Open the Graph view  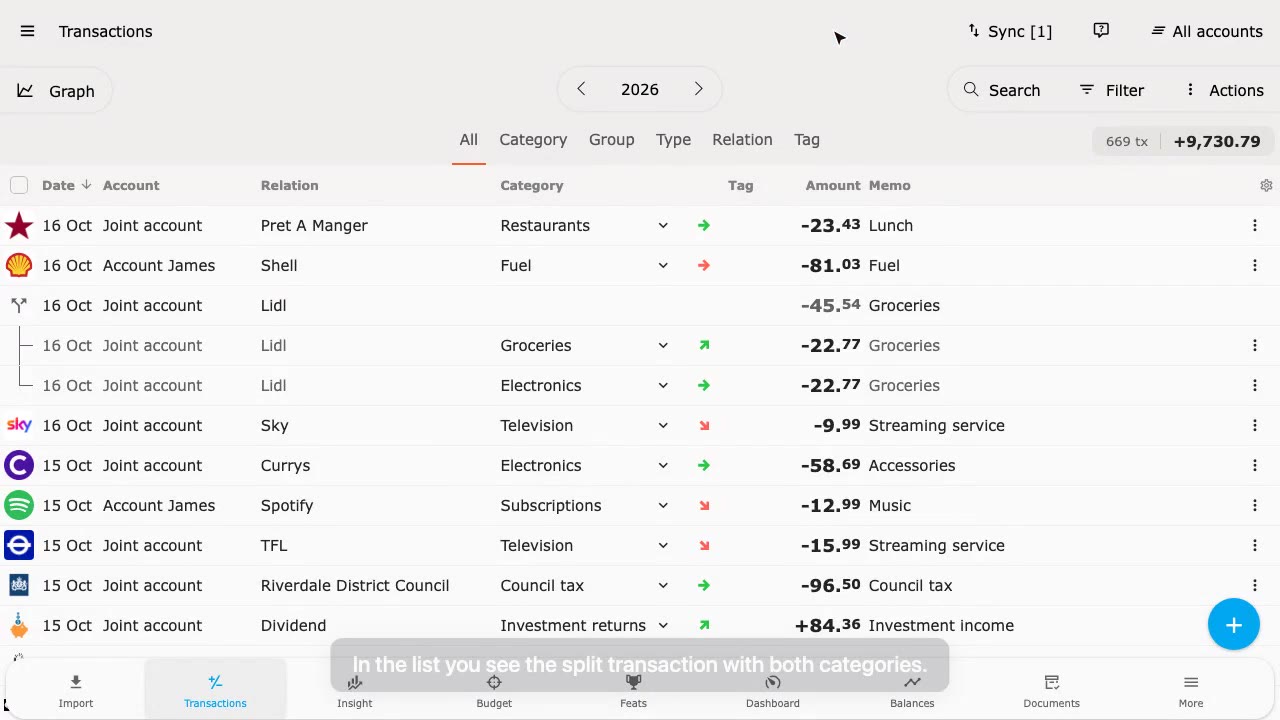click(x=56, y=91)
